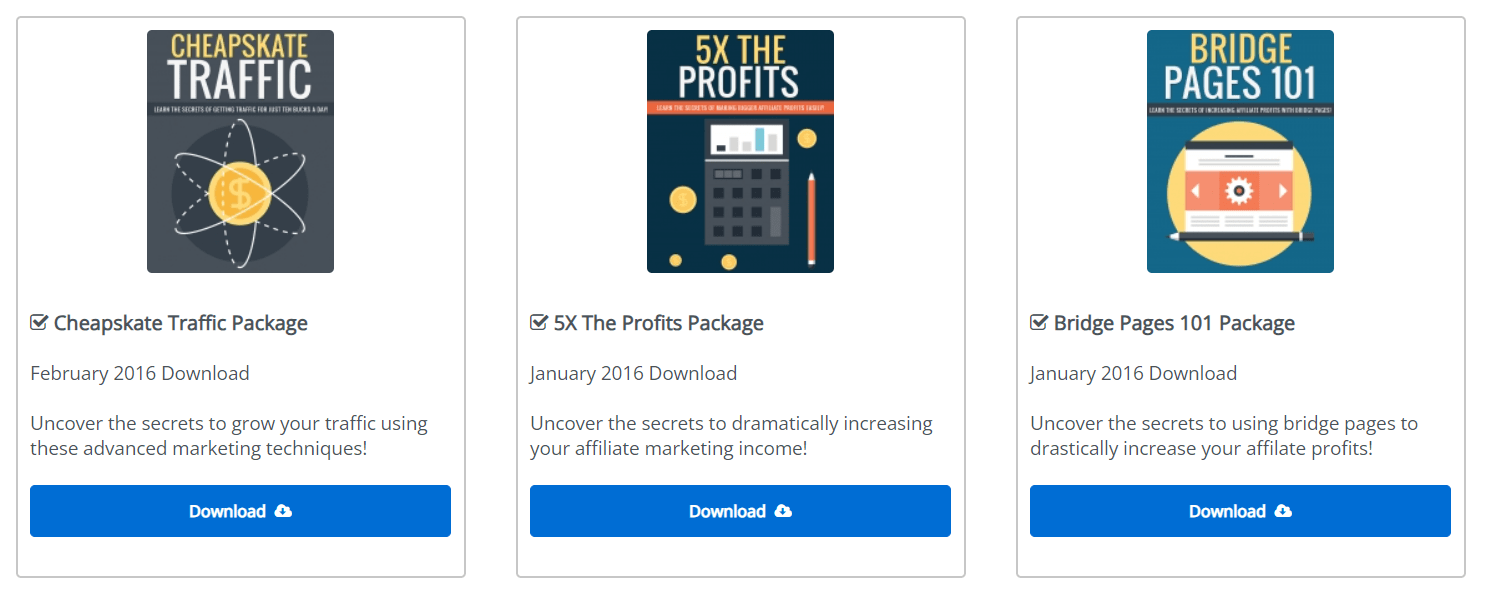Click the February 2016 Download text
This screenshot has width=1486, height=599.
click(x=140, y=373)
